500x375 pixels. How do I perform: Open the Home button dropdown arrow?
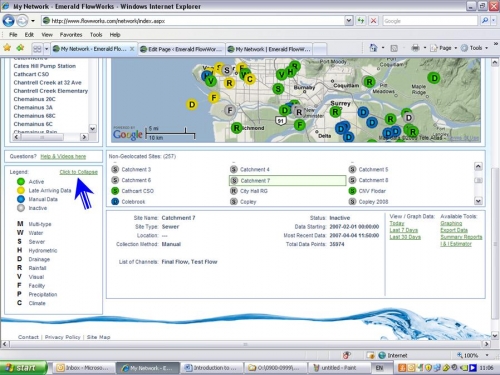click(383, 48)
